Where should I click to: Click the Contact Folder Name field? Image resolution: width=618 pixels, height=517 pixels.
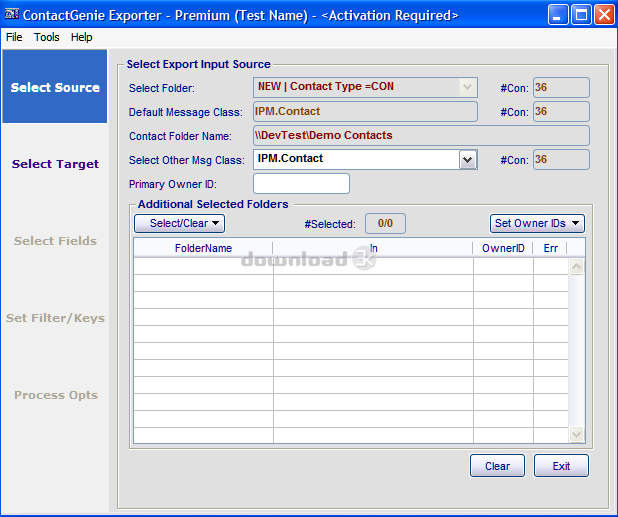pos(420,135)
